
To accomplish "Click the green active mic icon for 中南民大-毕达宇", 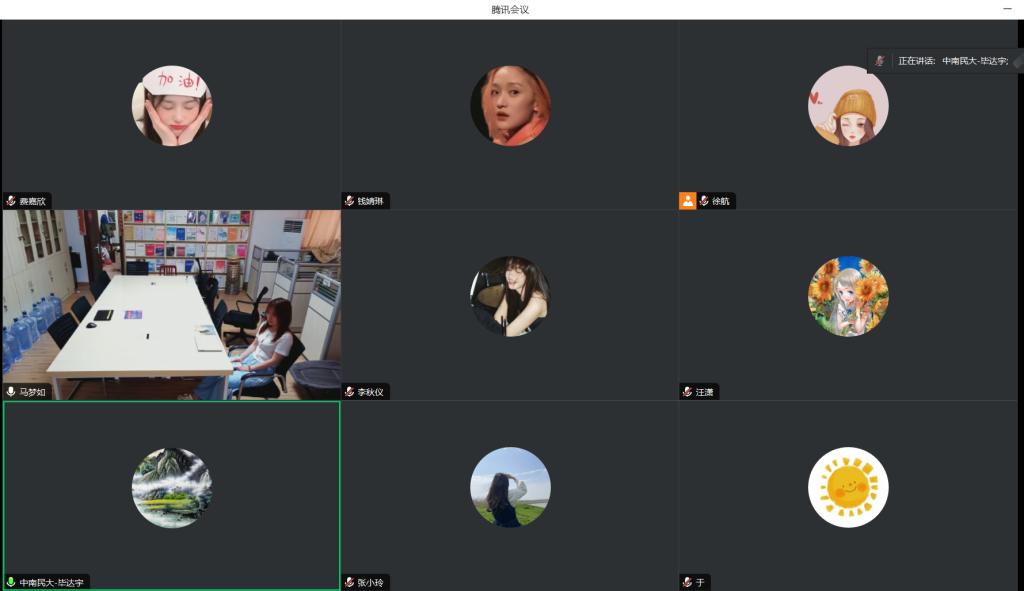I will click(11, 582).
